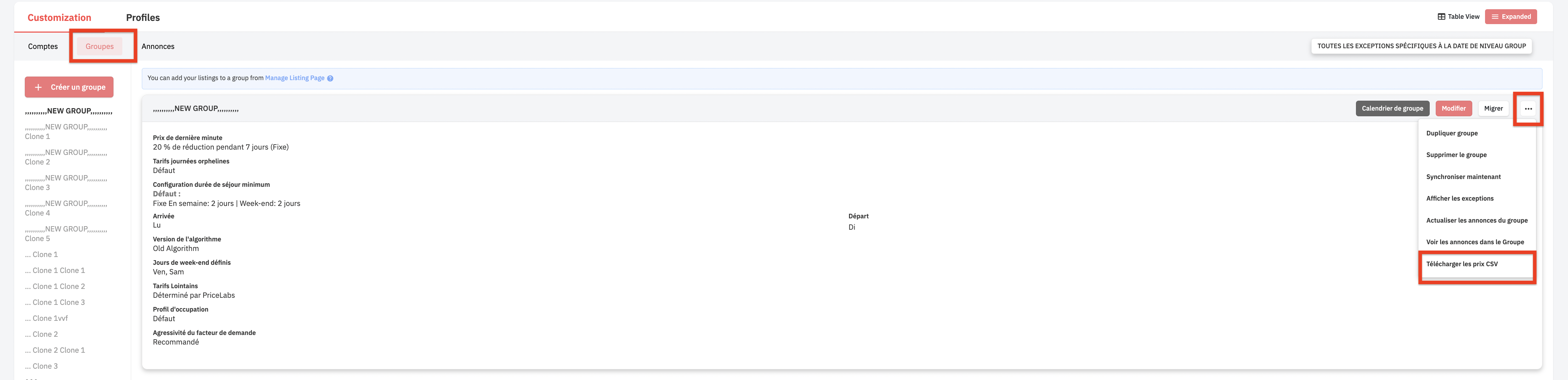Open the three-dots more options menu

tap(1528, 108)
